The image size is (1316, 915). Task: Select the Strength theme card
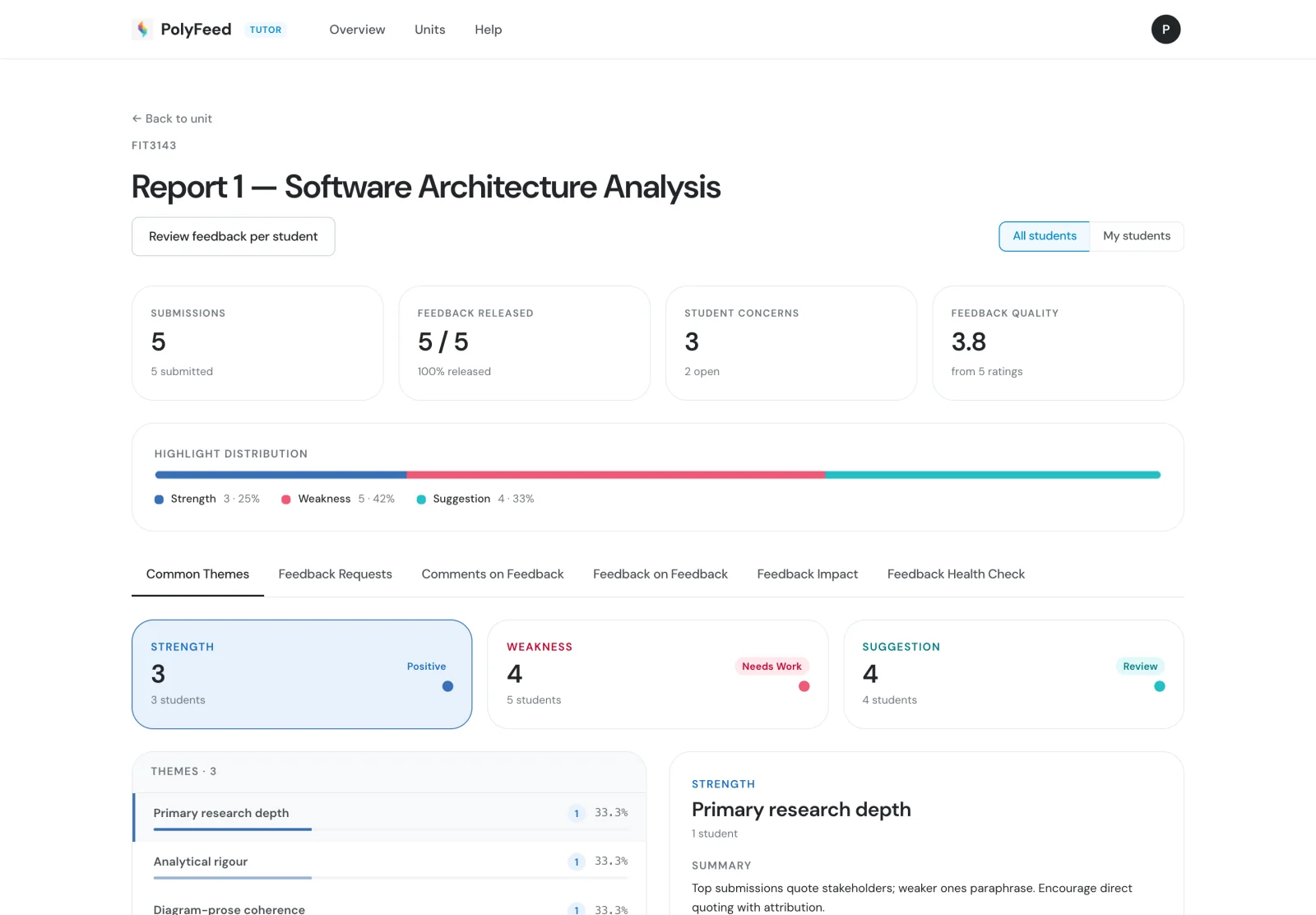(302, 674)
